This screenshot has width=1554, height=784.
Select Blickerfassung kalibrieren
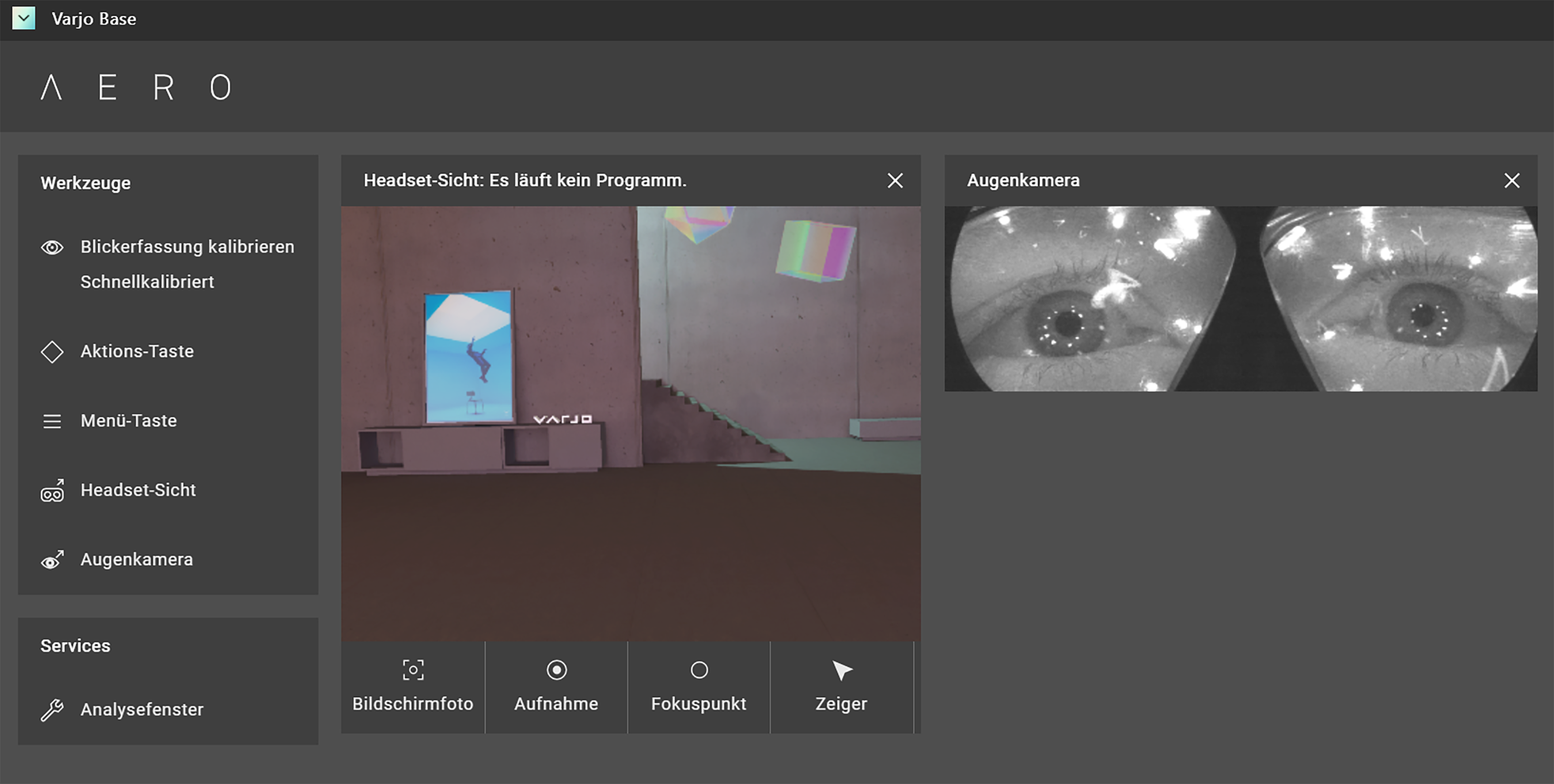click(x=187, y=247)
